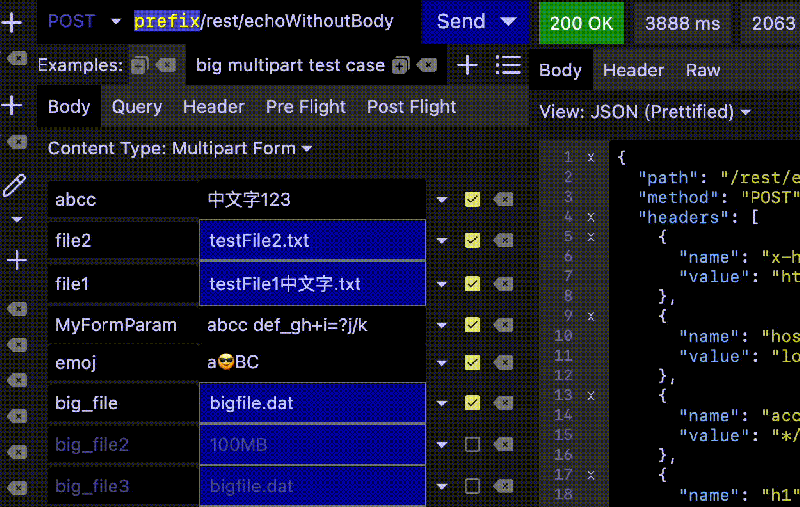Collapse headers array fold marker on line 4

pyautogui.click(x=591, y=217)
